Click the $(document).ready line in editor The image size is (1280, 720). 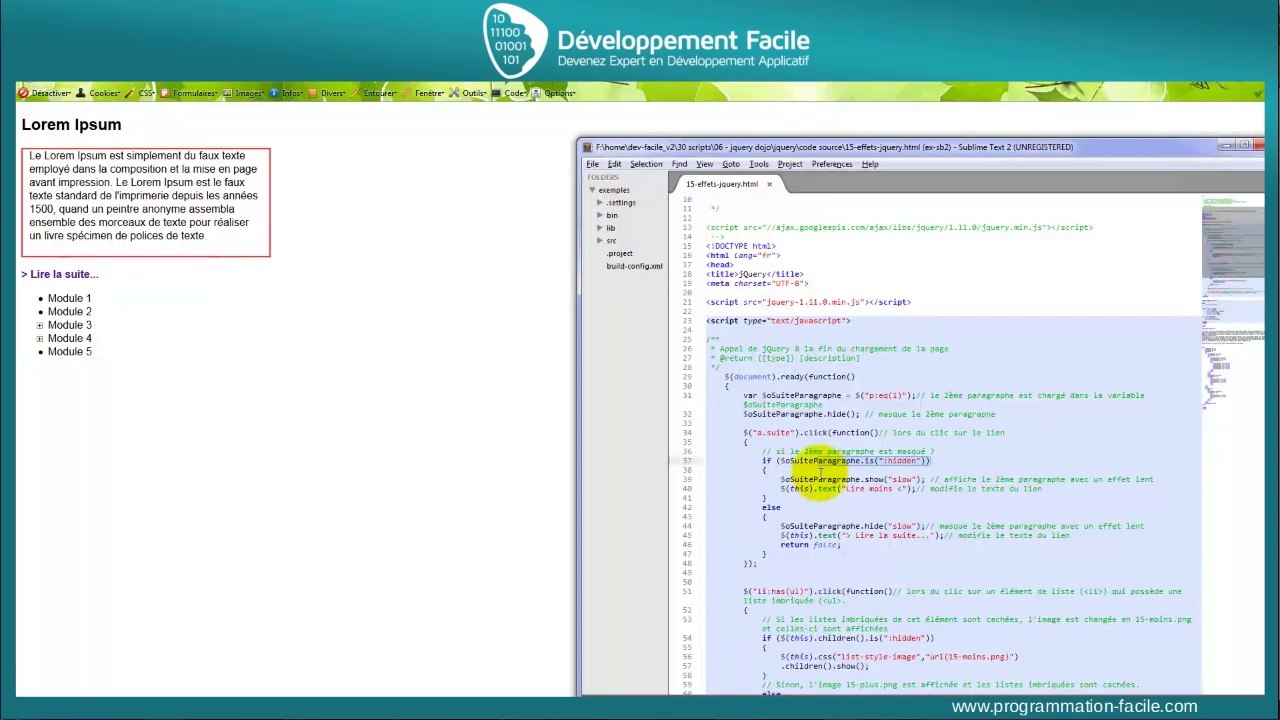(790, 377)
